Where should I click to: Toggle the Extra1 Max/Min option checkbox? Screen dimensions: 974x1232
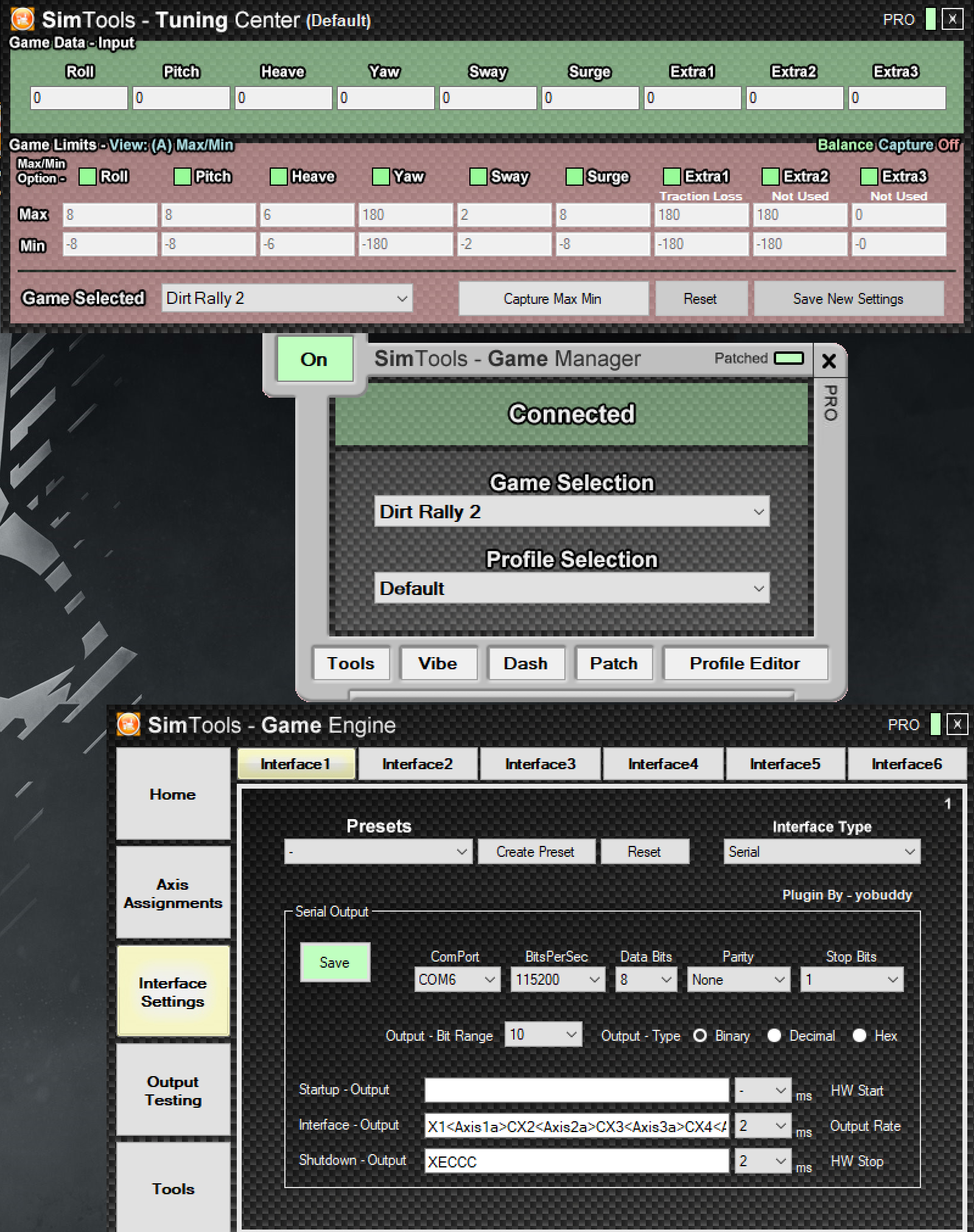pyautogui.click(x=672, y=177)
